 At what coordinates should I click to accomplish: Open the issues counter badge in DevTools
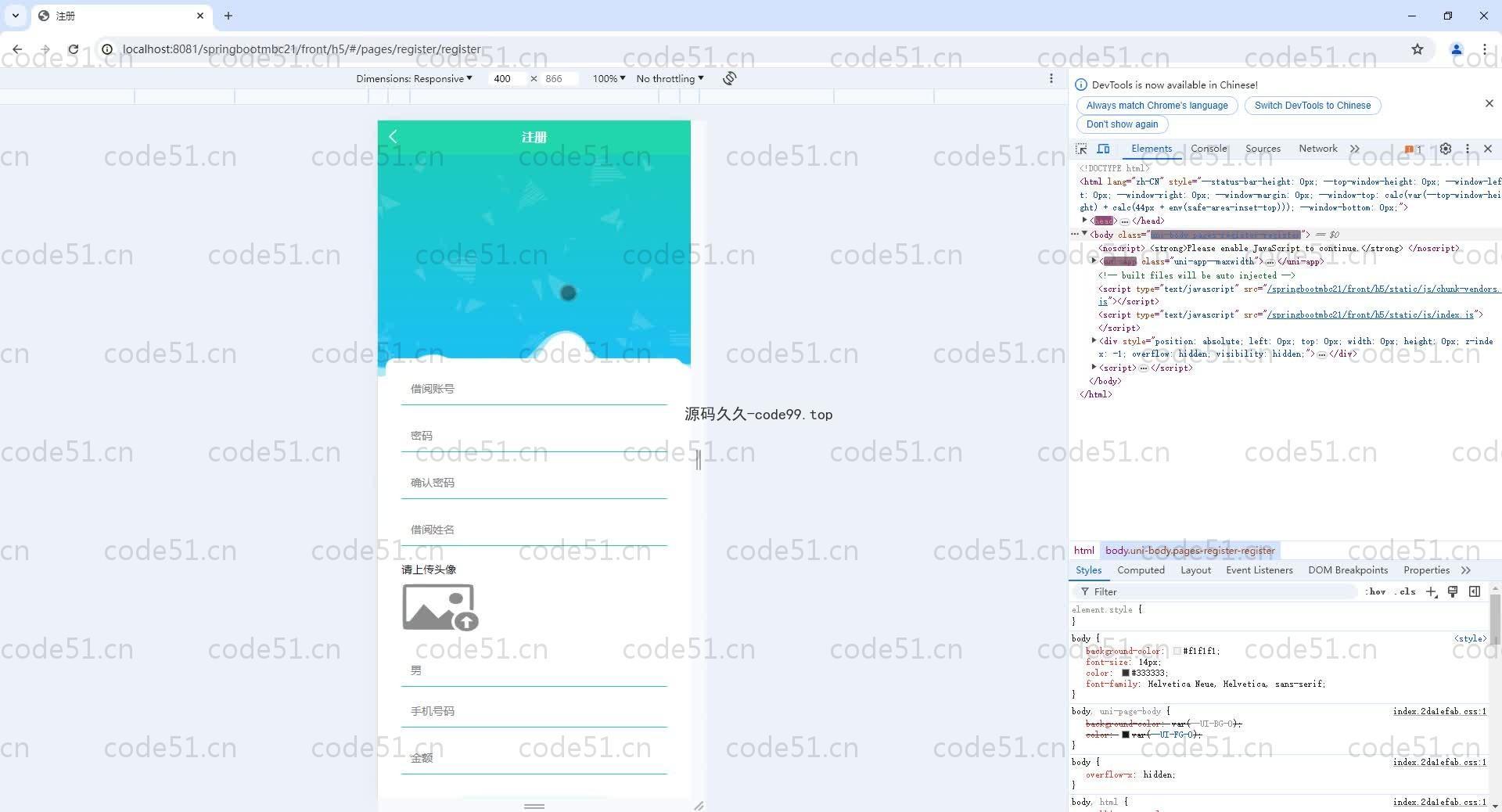[1413, 149]
